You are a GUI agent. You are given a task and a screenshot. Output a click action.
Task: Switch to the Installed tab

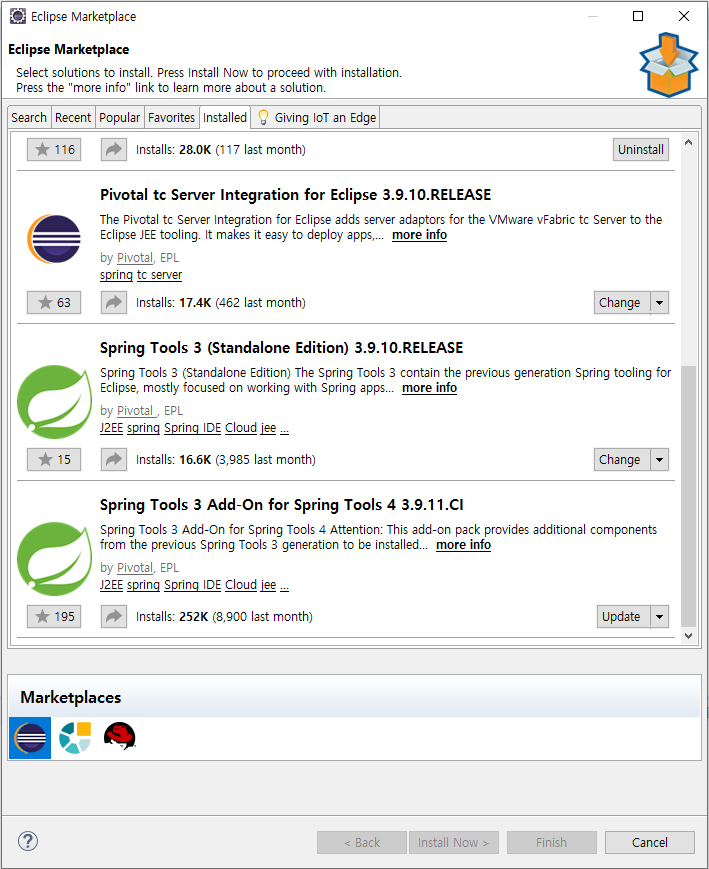225,117
